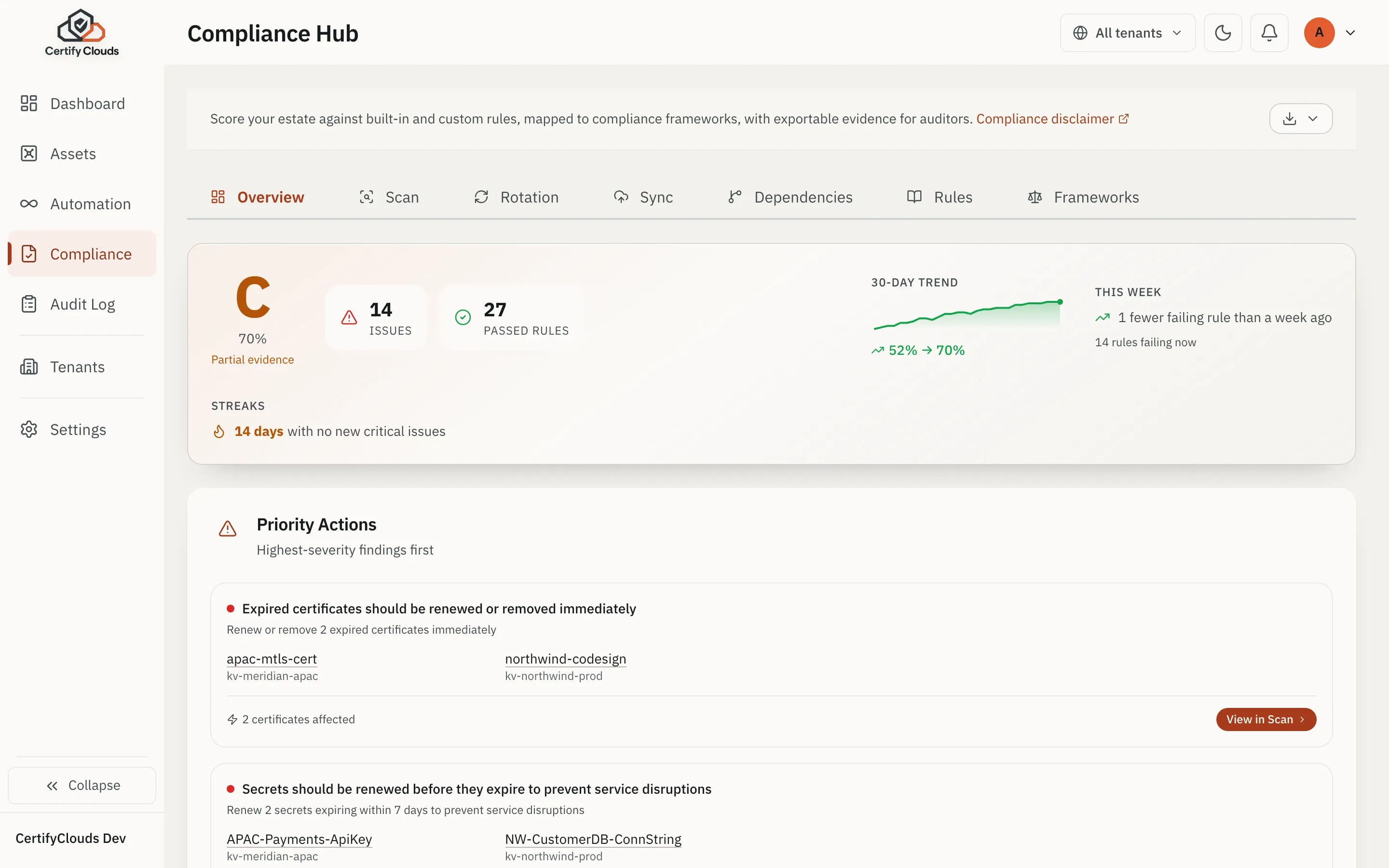
Task: Click the 27 Passed Rules stat card
Action: [511, 317]
